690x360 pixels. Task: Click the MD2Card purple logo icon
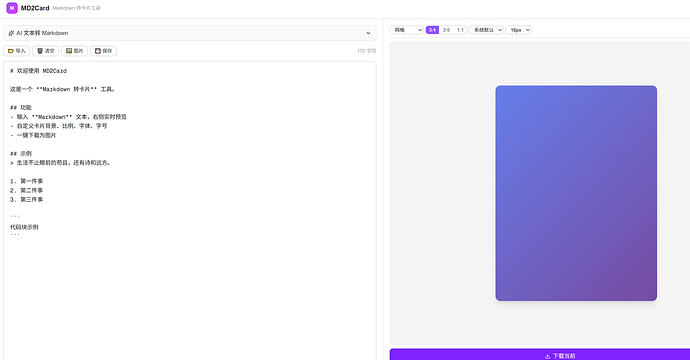[12, 8]
